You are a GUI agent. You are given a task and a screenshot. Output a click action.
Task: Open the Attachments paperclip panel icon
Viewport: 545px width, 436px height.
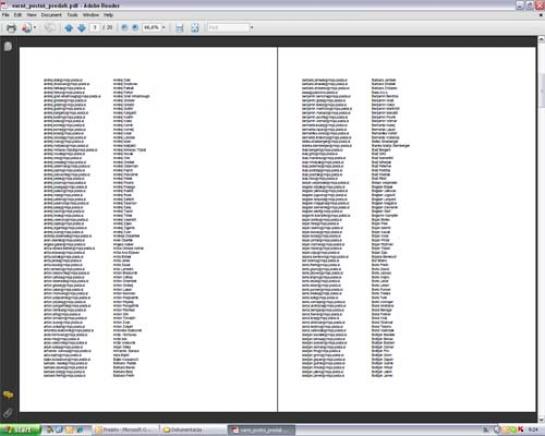(8, 413)
